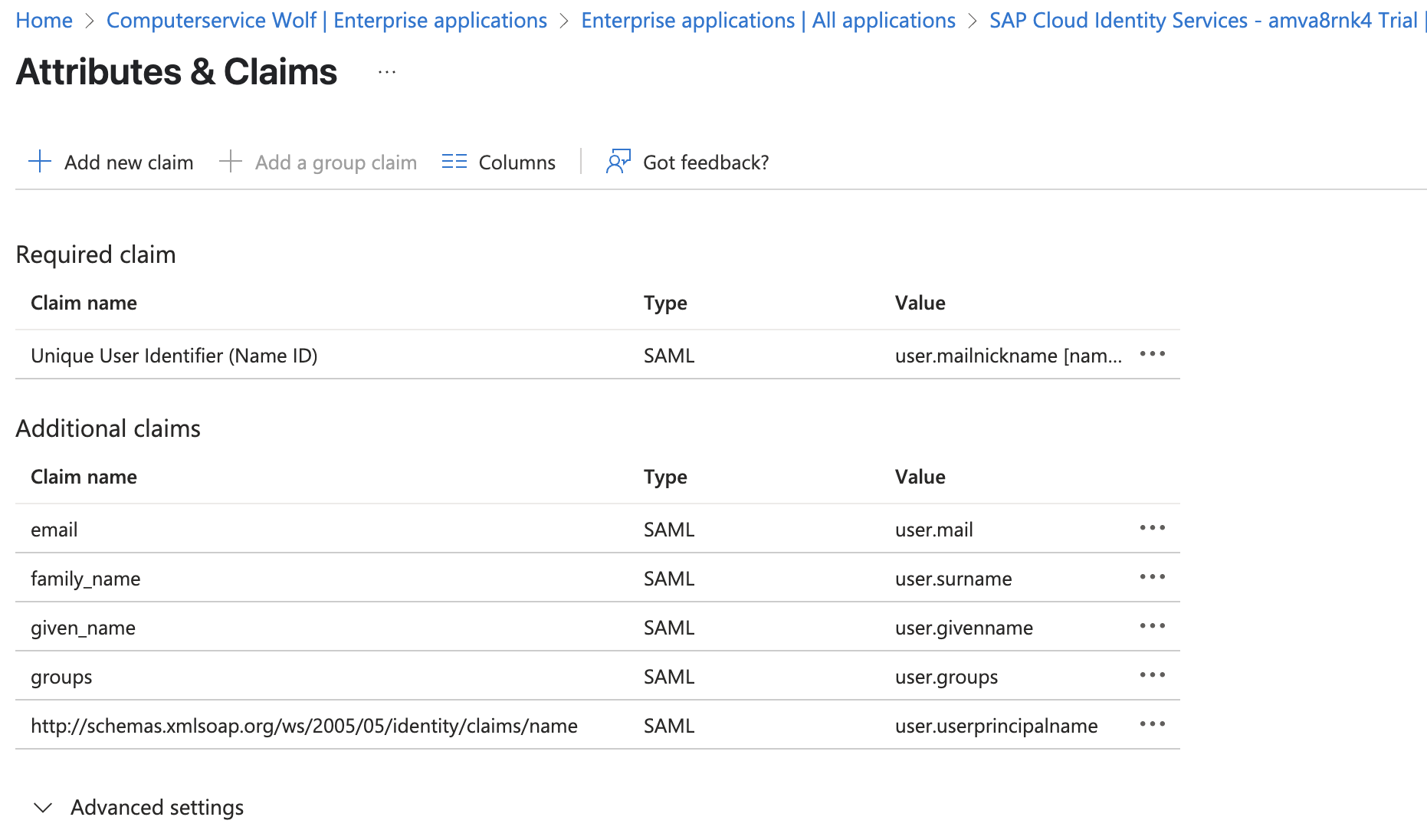Open more options beside Attributes & Claims title

coord(387,72)
